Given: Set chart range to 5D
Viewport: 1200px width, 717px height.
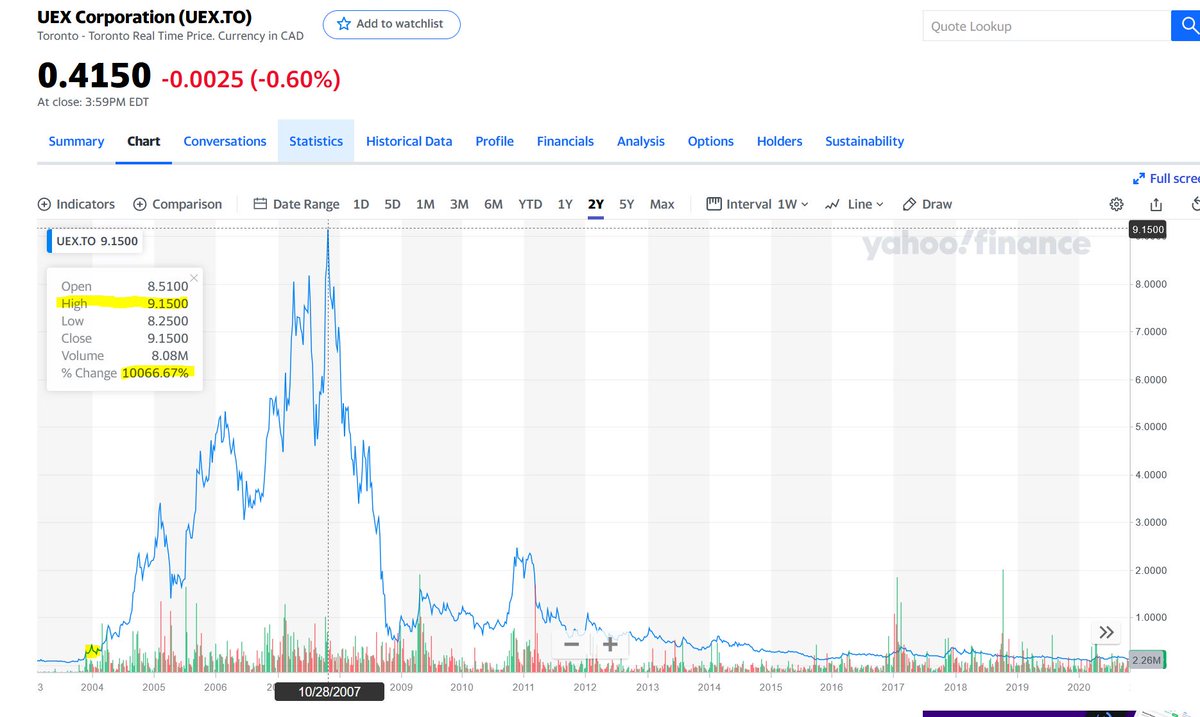Looking at the screenshot, I should tap(393, 204).
